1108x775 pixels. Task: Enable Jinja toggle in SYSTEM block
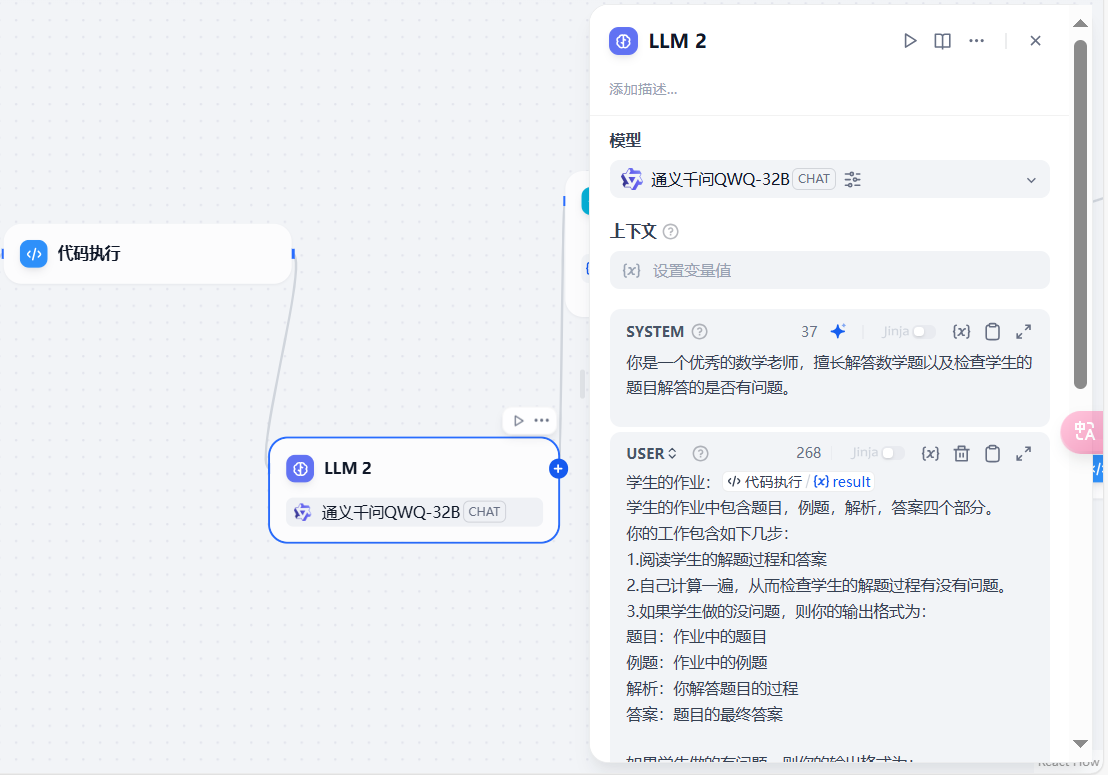point(923,332)
